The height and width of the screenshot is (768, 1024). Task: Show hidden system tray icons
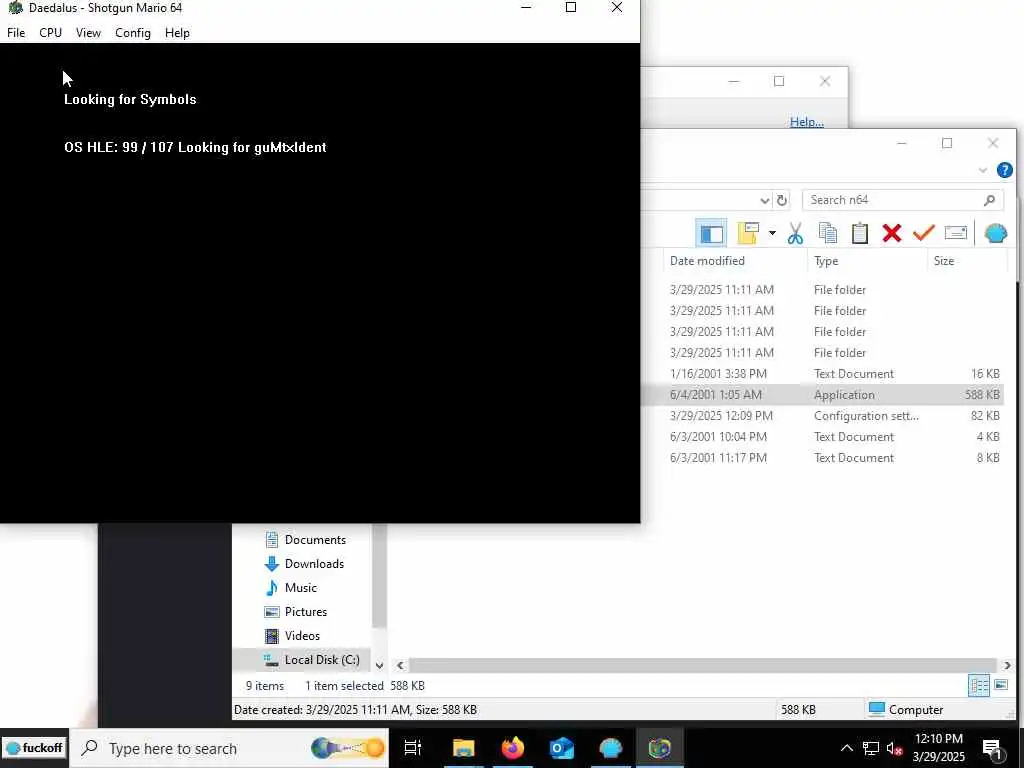(x=846, y=748)
